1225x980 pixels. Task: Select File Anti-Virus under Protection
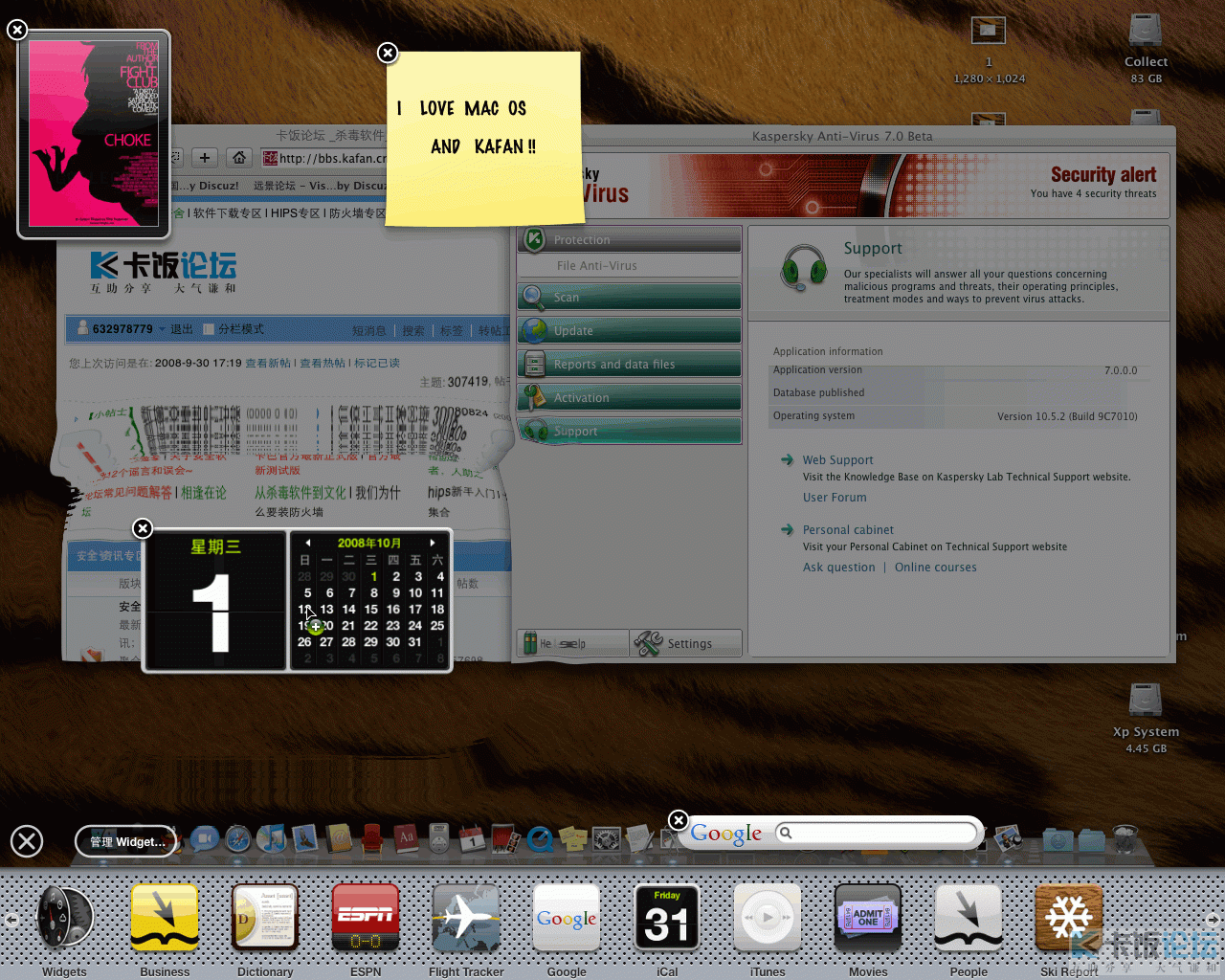630,266
